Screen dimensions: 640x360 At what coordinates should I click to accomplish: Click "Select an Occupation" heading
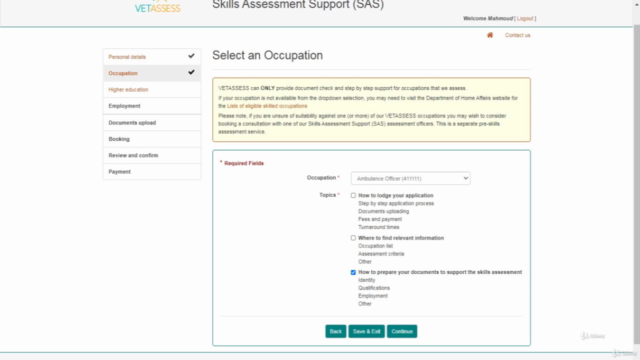(267, 55)
